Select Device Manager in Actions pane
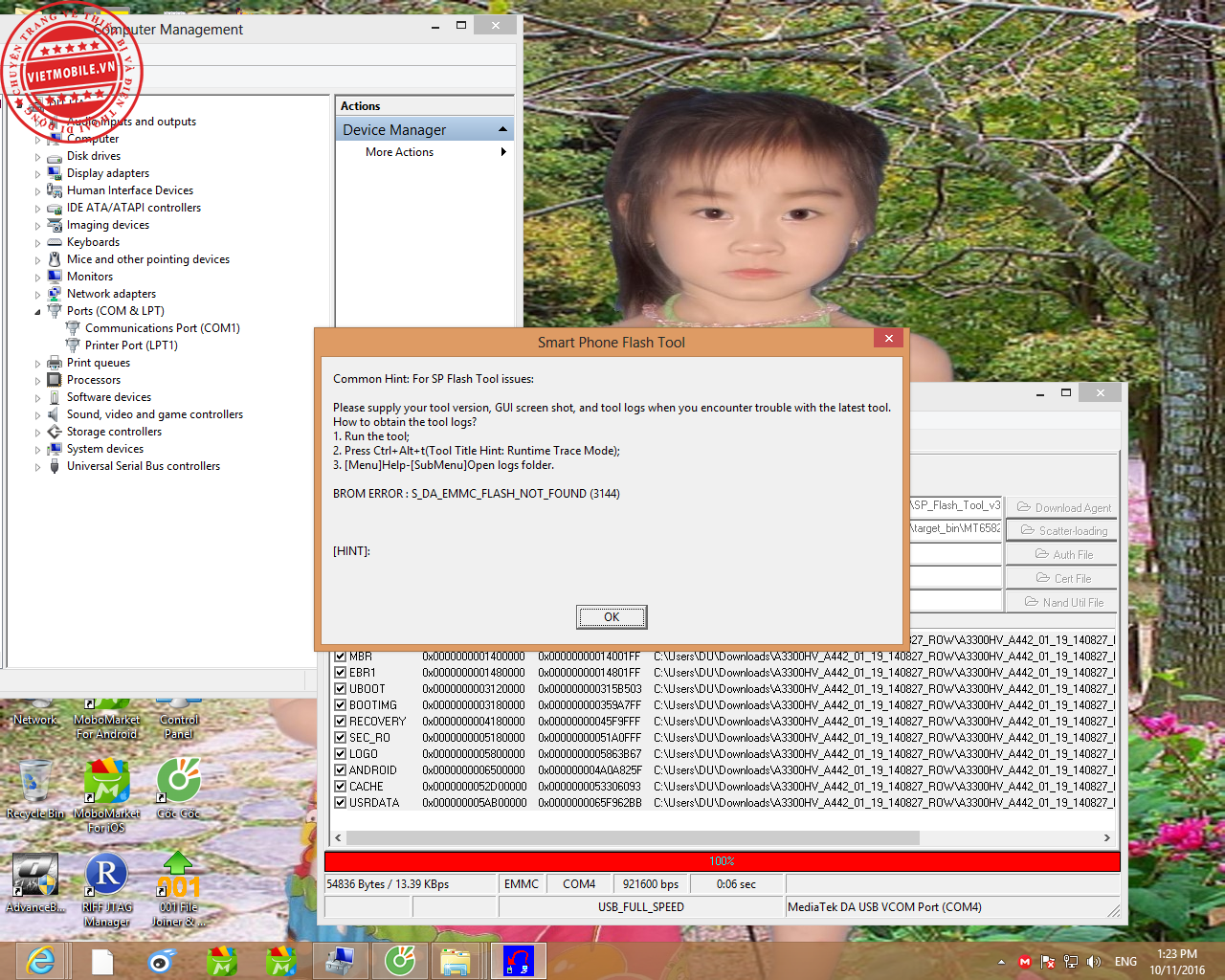The image size is (1225, 980). point(425,129)
